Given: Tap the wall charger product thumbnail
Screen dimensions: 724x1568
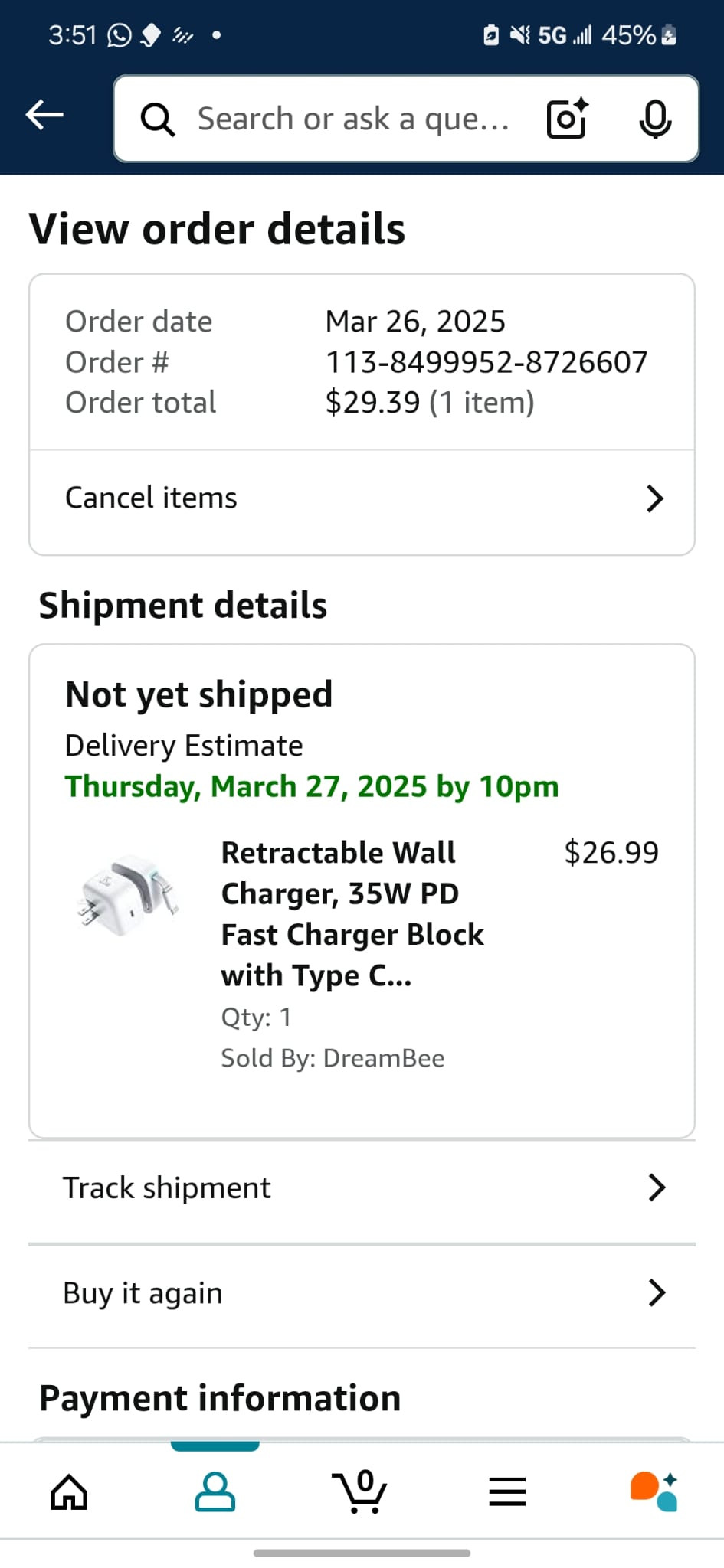Looking at the screenshot, I should coord(129,895).
